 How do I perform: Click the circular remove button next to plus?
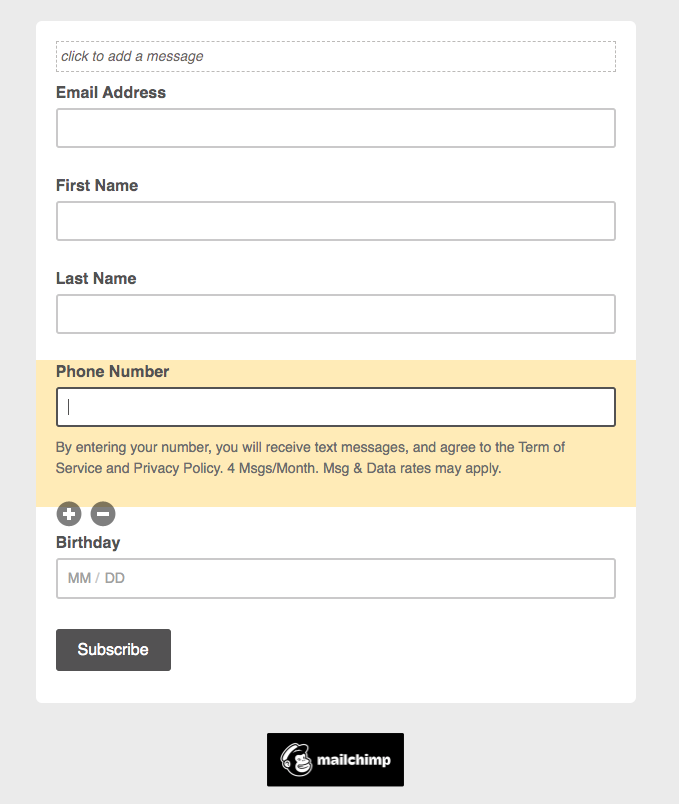pyautogui.click(x=102, y=513)
